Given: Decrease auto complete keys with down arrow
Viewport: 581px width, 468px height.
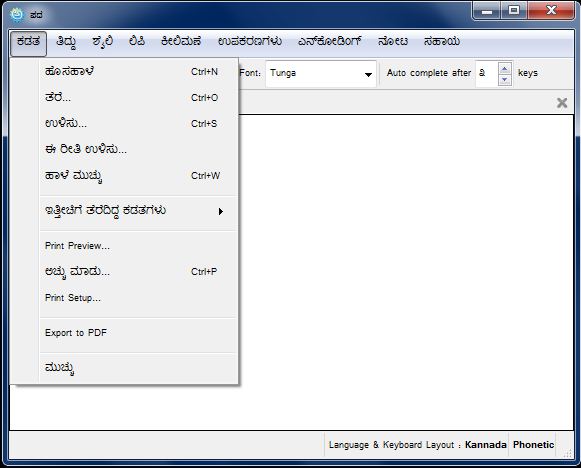Looking at the screenshot, I should [504, 79].
